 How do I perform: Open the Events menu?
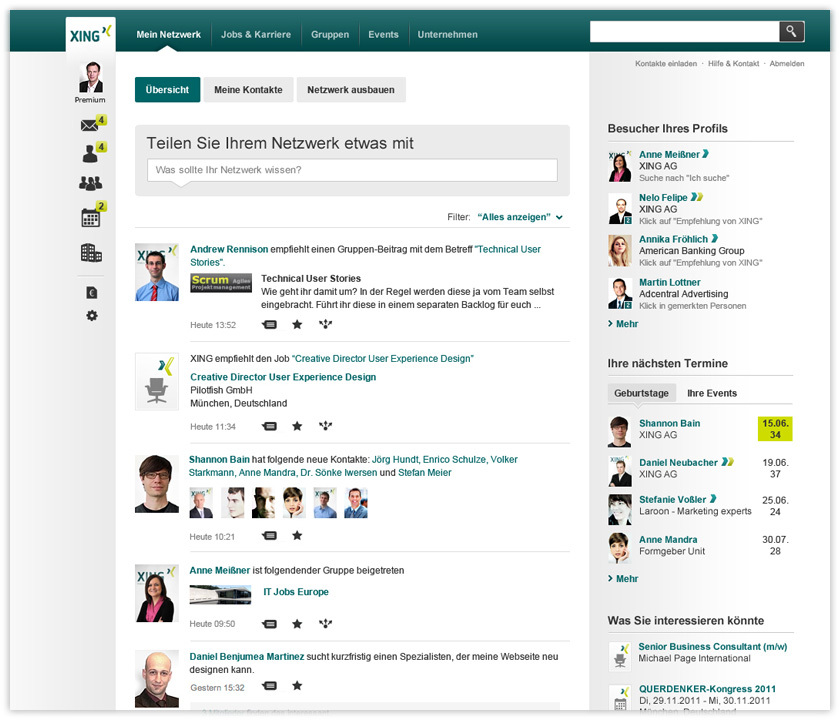pos(384,34)
